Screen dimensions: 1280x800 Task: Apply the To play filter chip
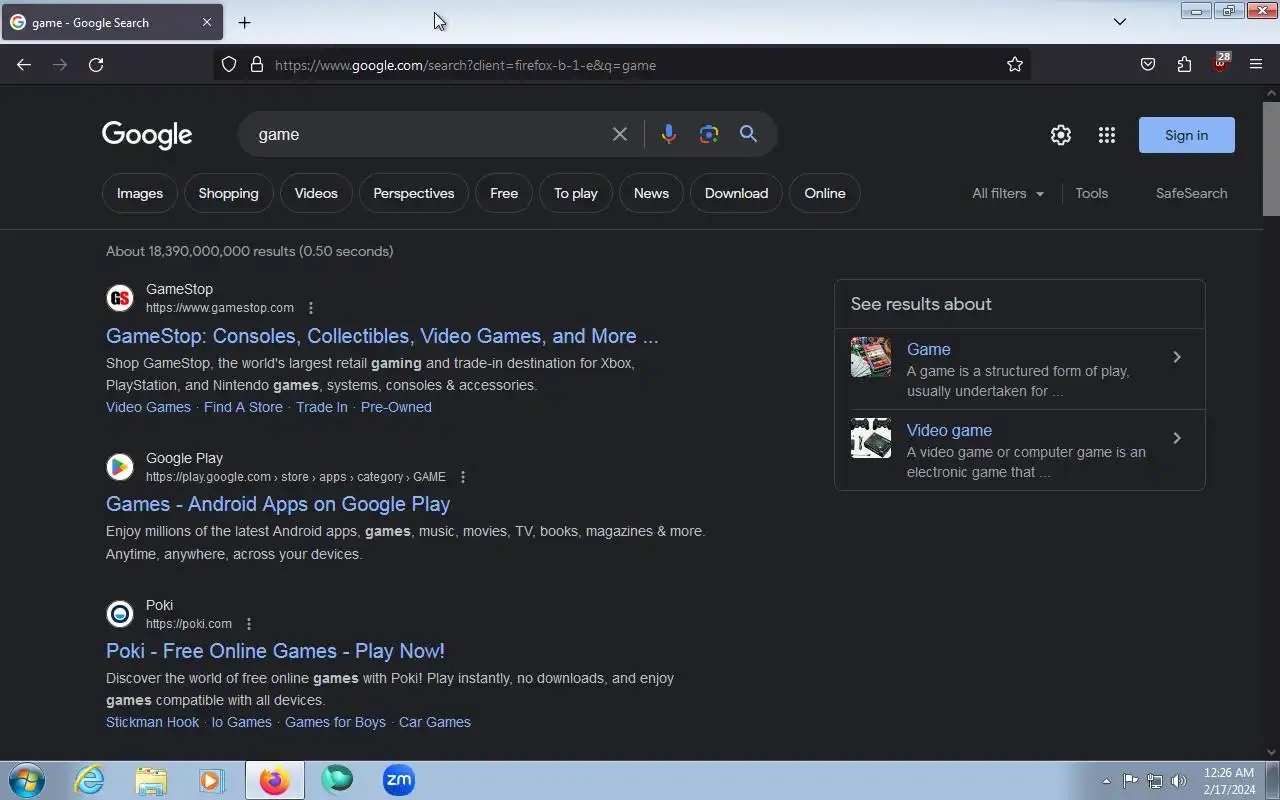pyautogui.click(x=576, y=193)
